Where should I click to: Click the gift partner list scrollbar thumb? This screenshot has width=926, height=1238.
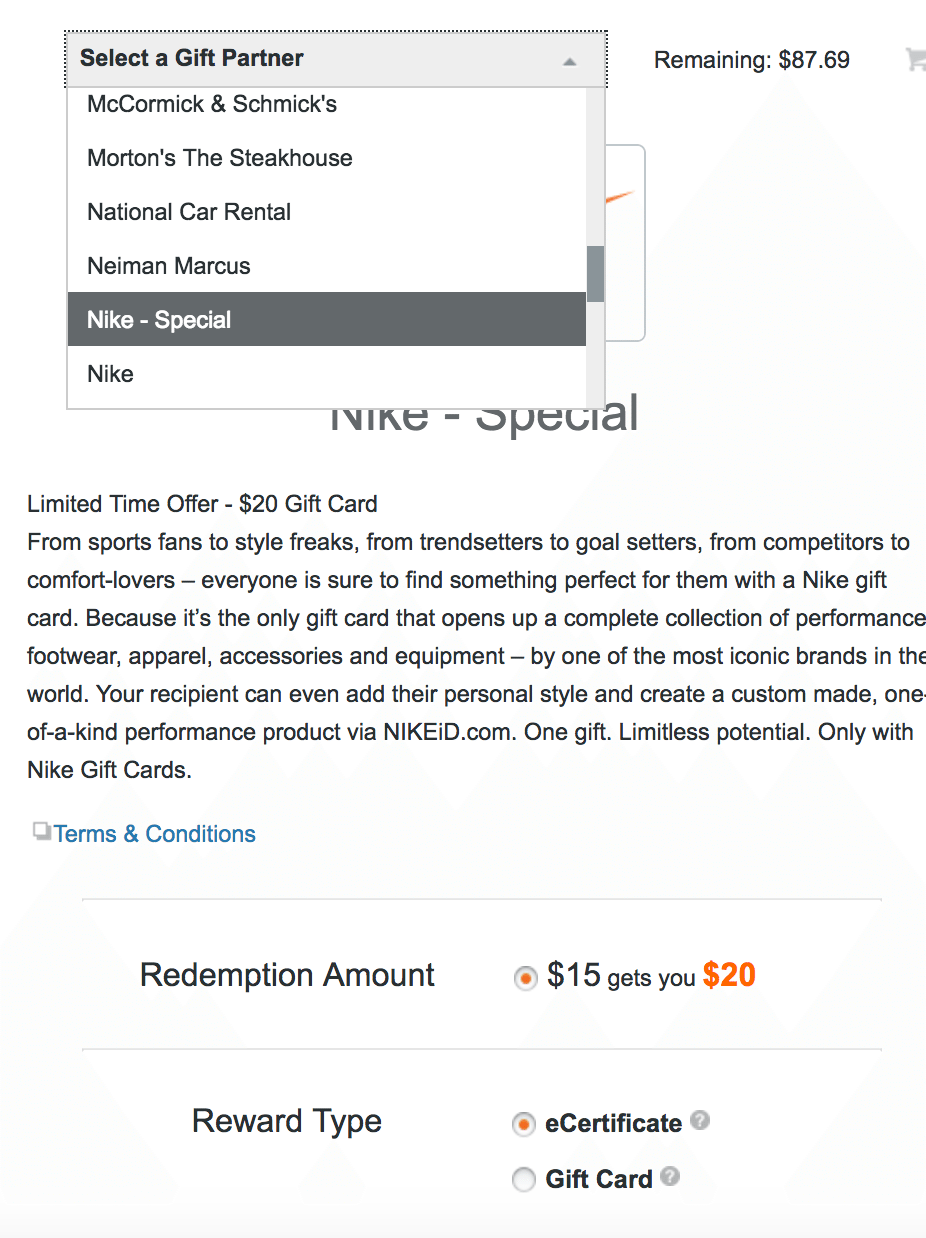[595, 273]
